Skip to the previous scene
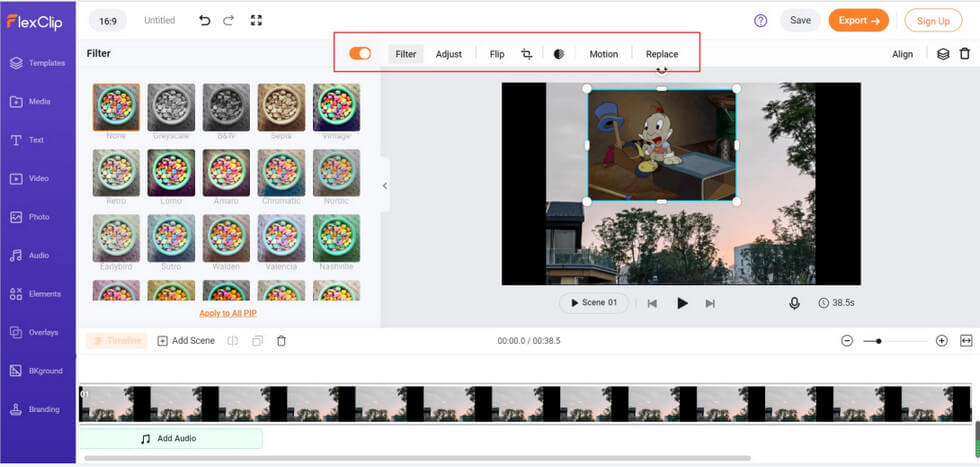980x467 pixels. coord(652,303)
